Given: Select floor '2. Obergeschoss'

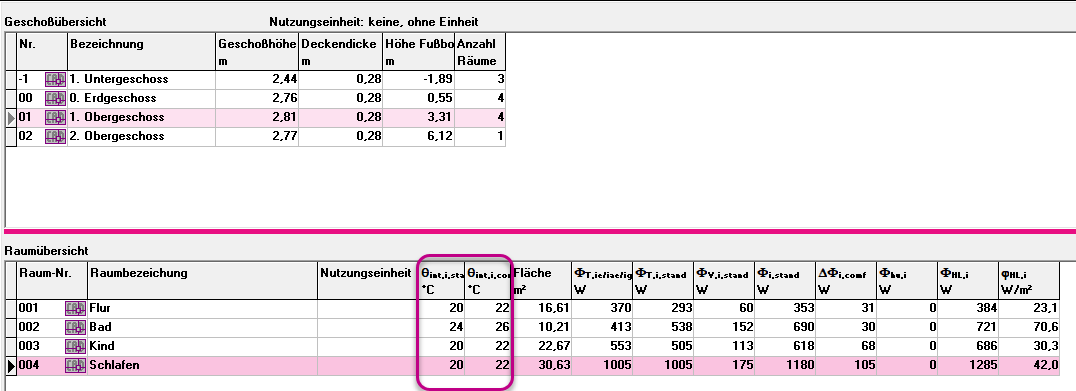Looking at the screenshot, I should click(117, 137).
